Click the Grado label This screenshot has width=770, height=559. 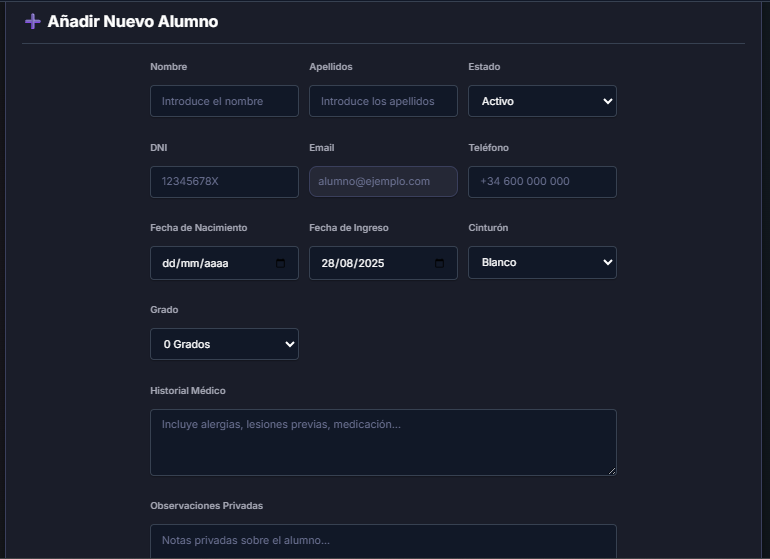click(x=164, y=309)
